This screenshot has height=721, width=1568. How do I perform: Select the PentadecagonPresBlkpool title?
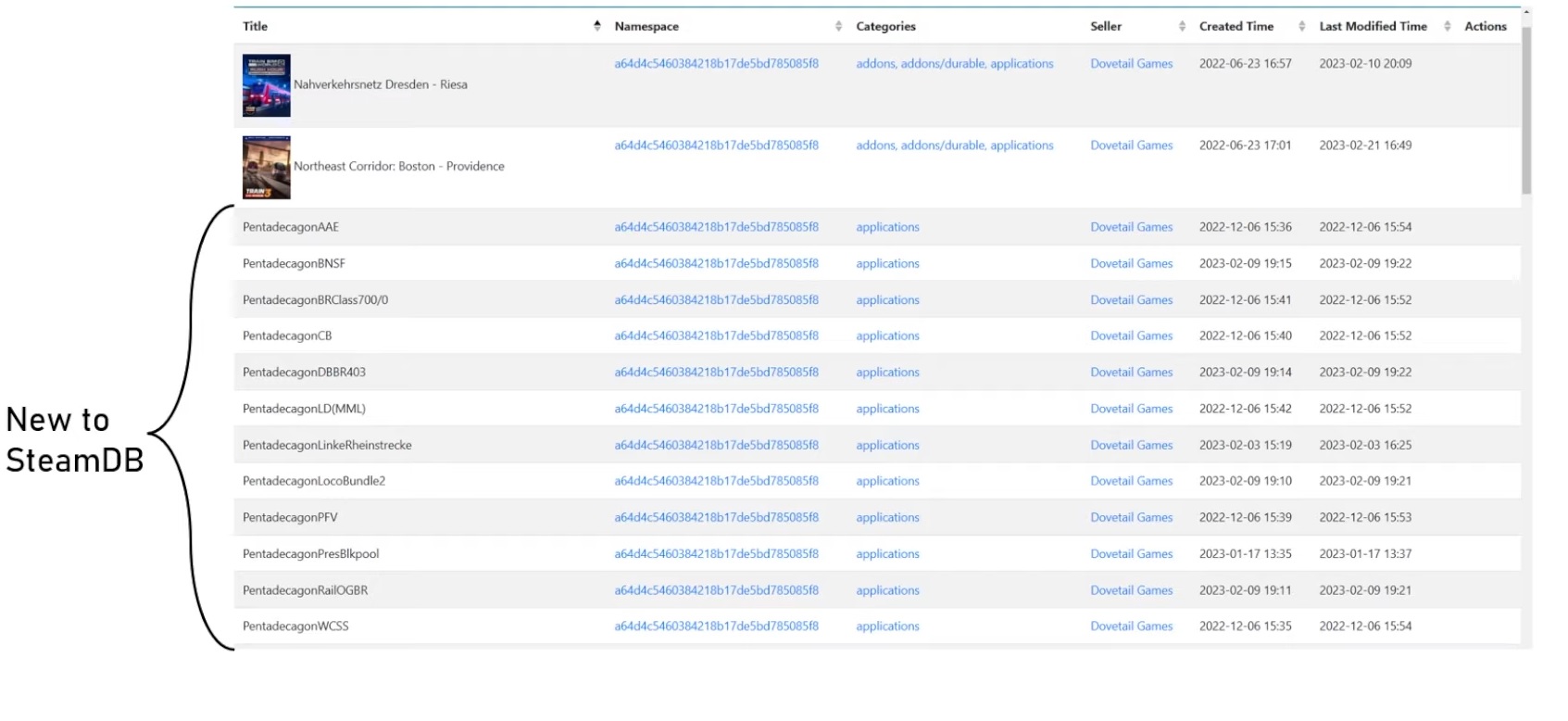(310, 553)
